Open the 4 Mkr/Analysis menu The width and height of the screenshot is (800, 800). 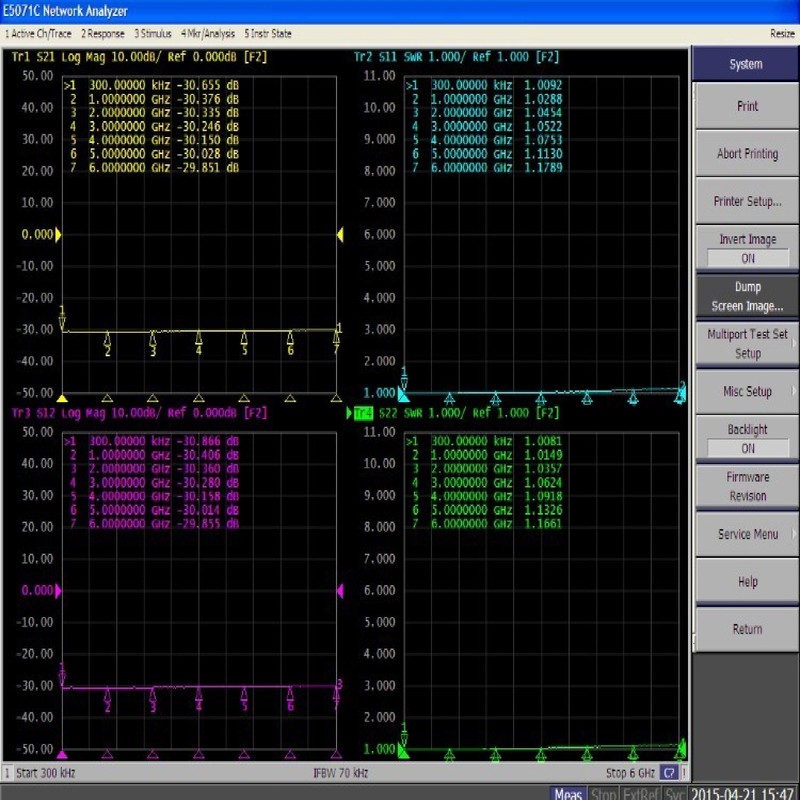coord(208,34)
